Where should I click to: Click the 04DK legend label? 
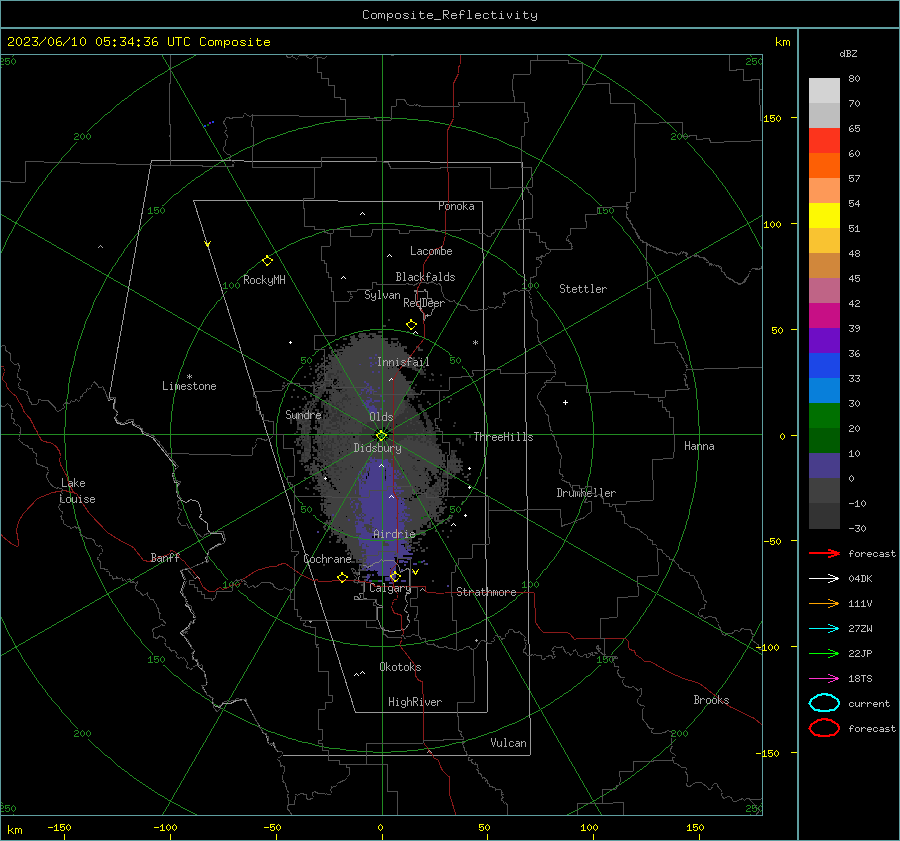point(860,579)
